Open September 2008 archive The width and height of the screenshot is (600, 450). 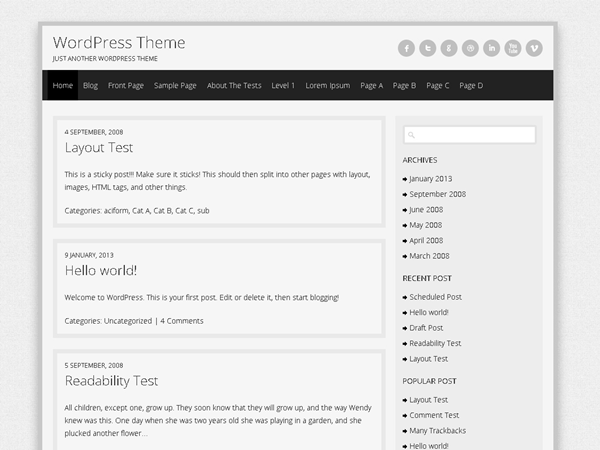point(438,194)
